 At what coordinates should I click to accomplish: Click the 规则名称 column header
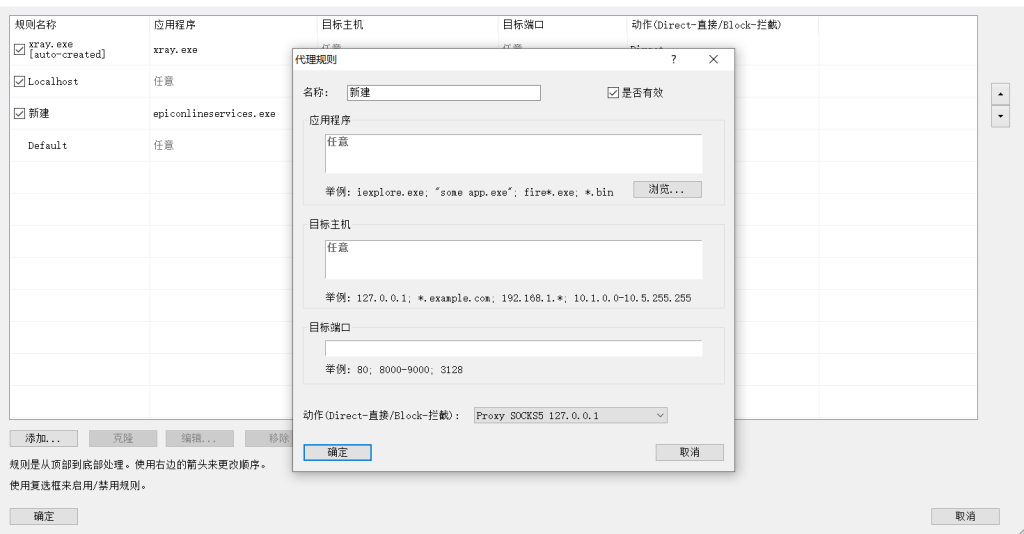(x=79, y=25)
